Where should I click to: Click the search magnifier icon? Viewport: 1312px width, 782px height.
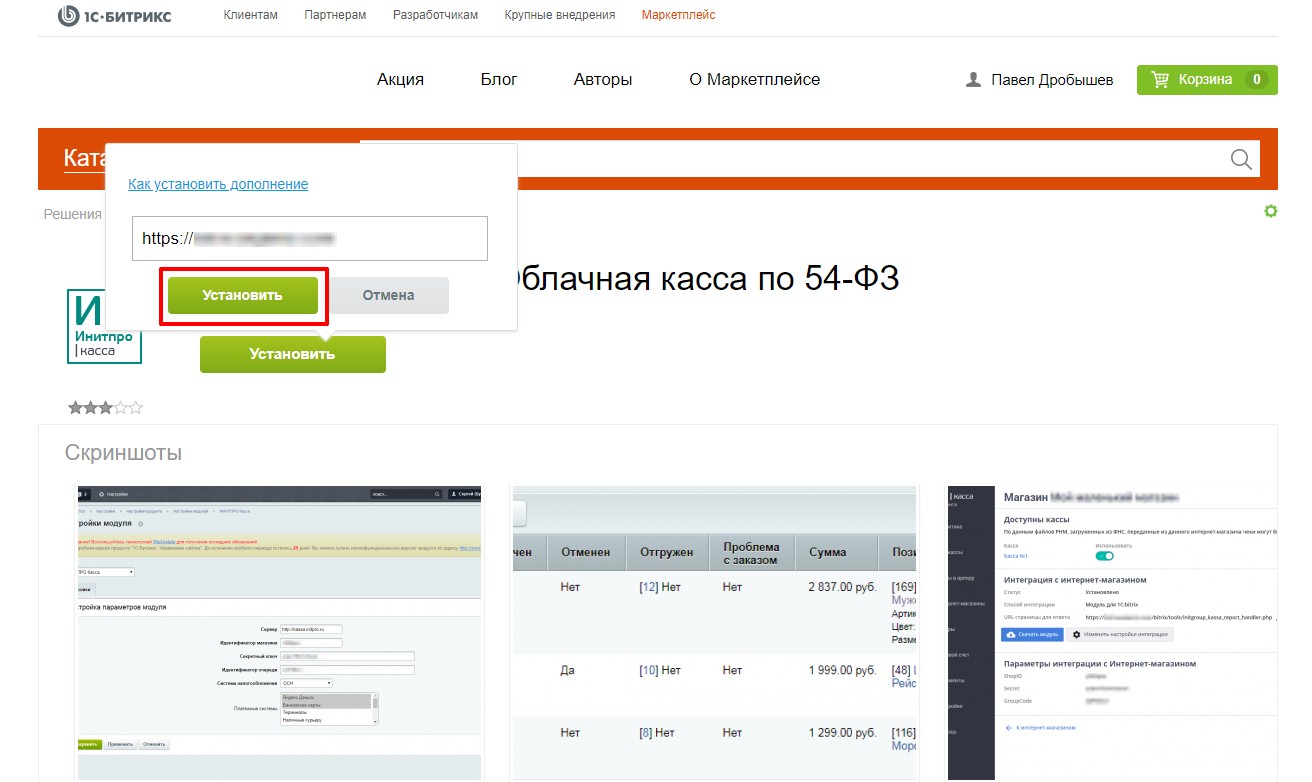pos(1241,159)
